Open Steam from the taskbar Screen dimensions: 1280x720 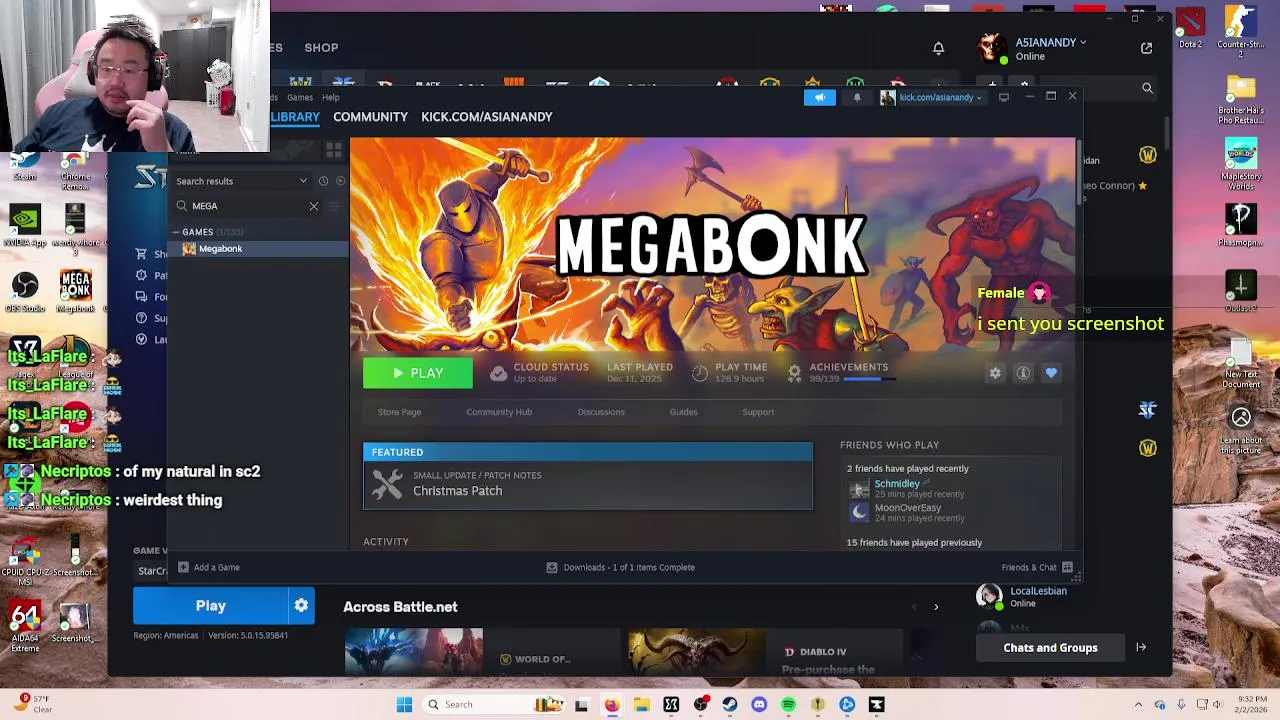(730, 705)
